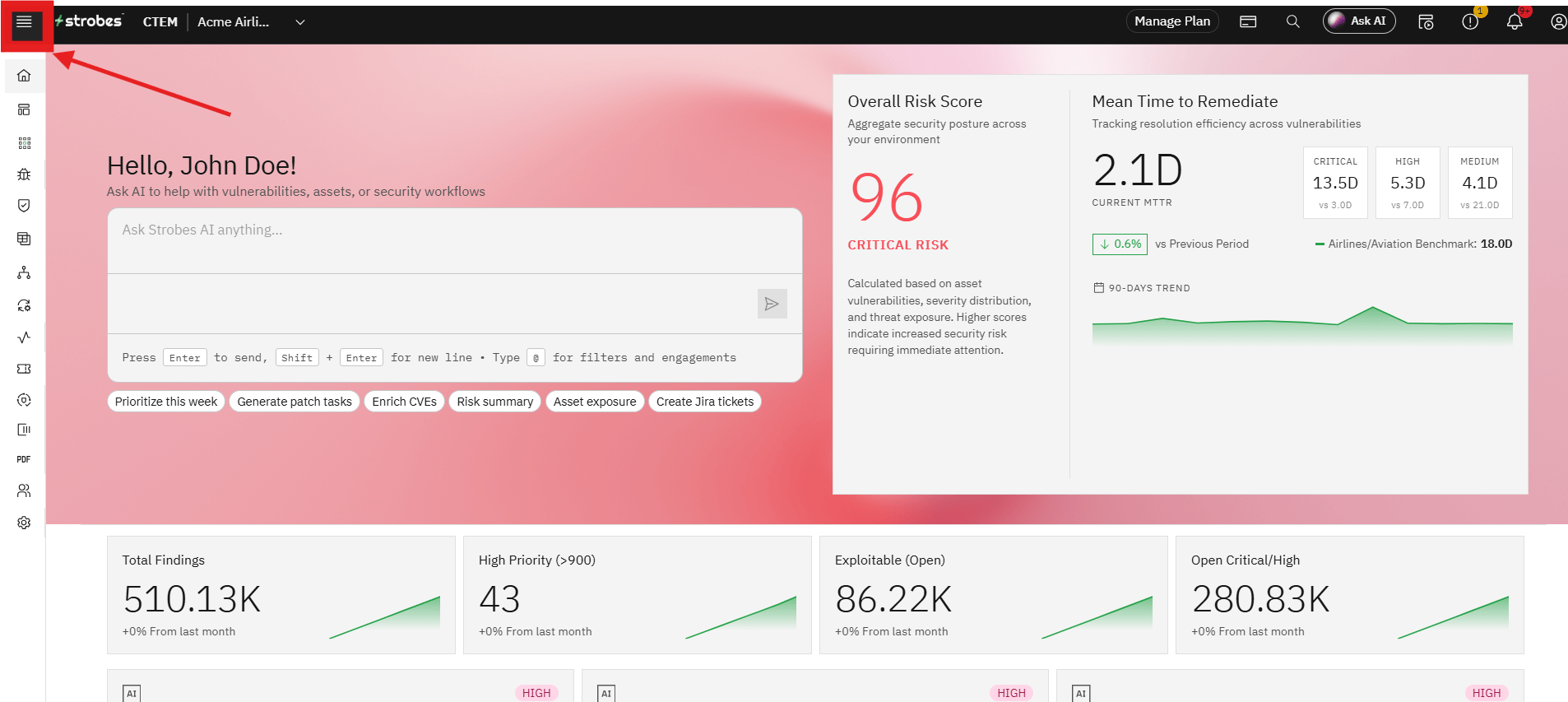Click the 96 overall risk score value
Viewport: 1568px width, 702px height.
click(887, 198)
